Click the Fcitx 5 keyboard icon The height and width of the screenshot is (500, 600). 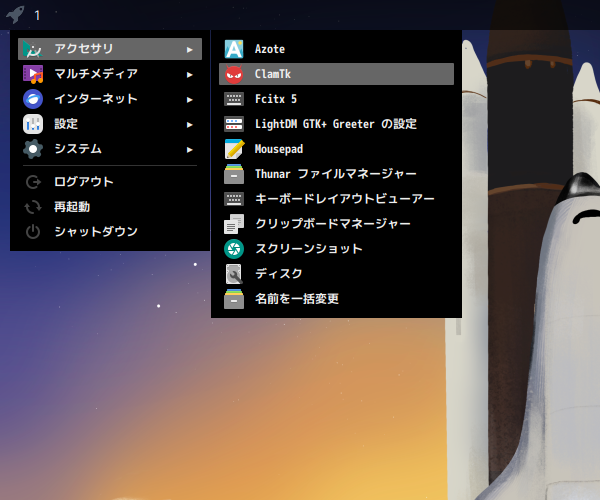[234, 99]
